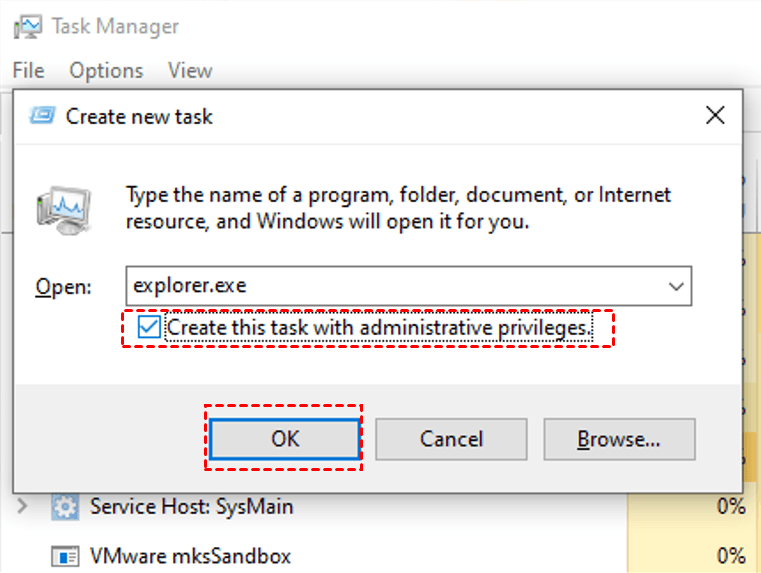Focus the Open text field containing explorer.exe
The height and width of the screenshot is (573, 761).
coord(390,286)
